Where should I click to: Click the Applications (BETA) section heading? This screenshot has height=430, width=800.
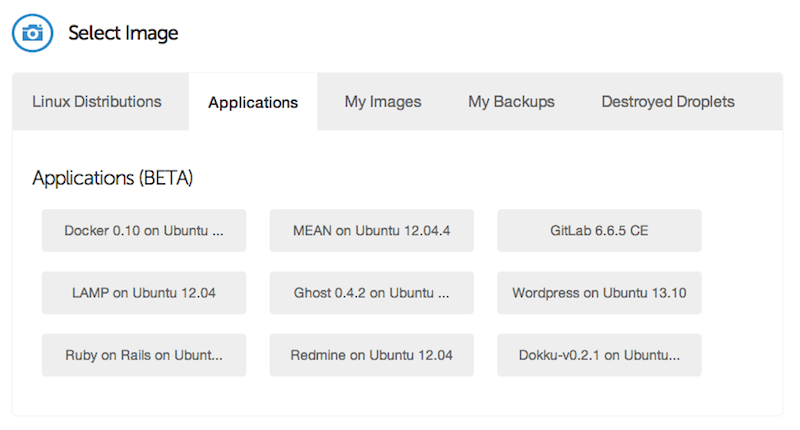point(113,179)
